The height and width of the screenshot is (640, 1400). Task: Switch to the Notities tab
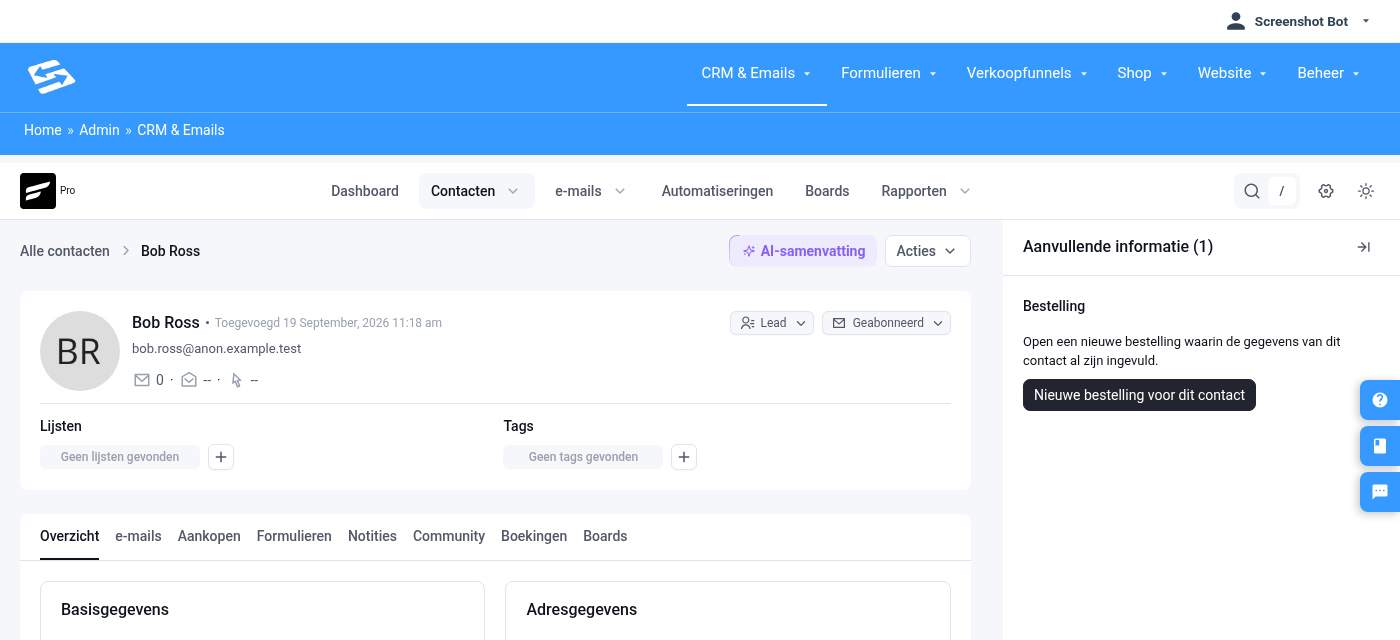(372, 536)
